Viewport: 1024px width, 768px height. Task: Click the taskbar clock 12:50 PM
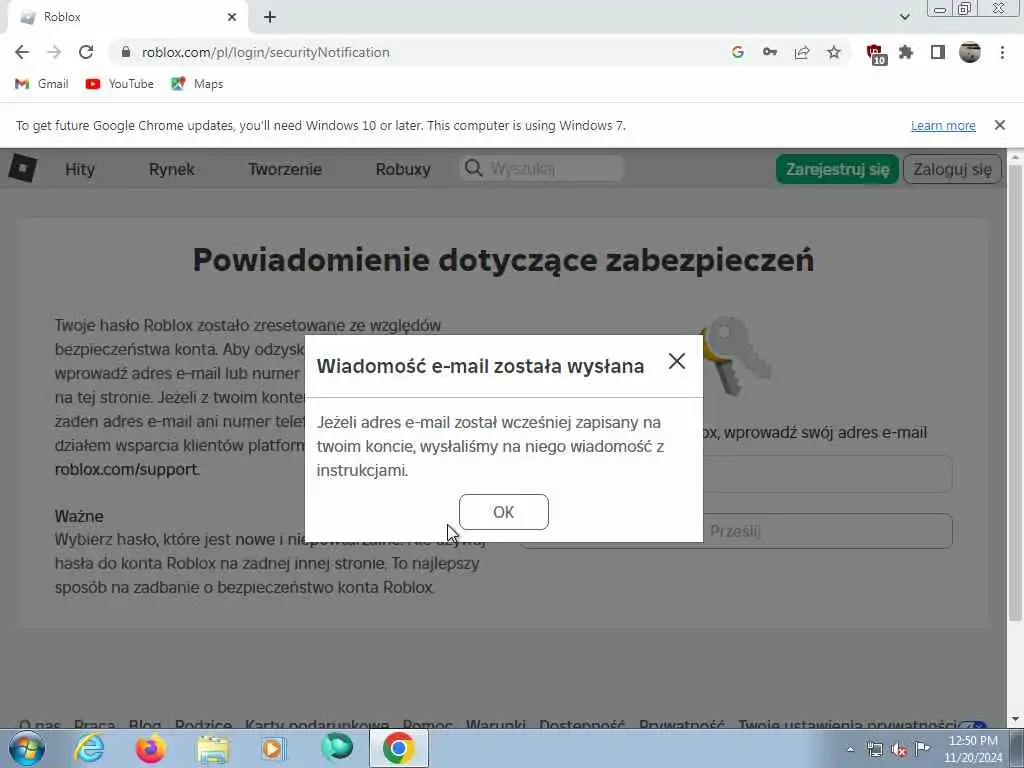(x=973, y=741)
